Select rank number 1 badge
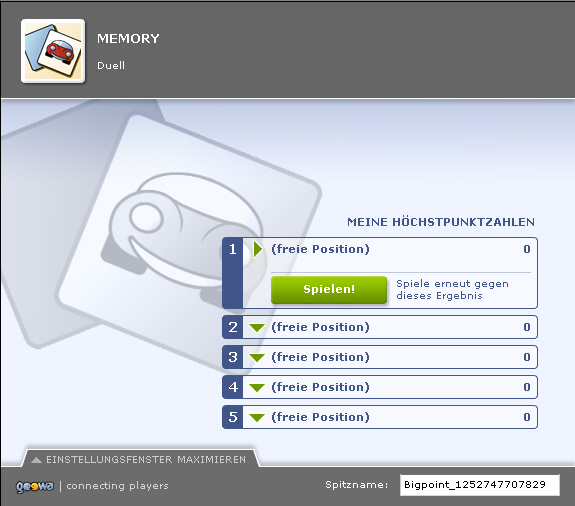The width and height of the screenshot is (575, 506). [232, 273]
